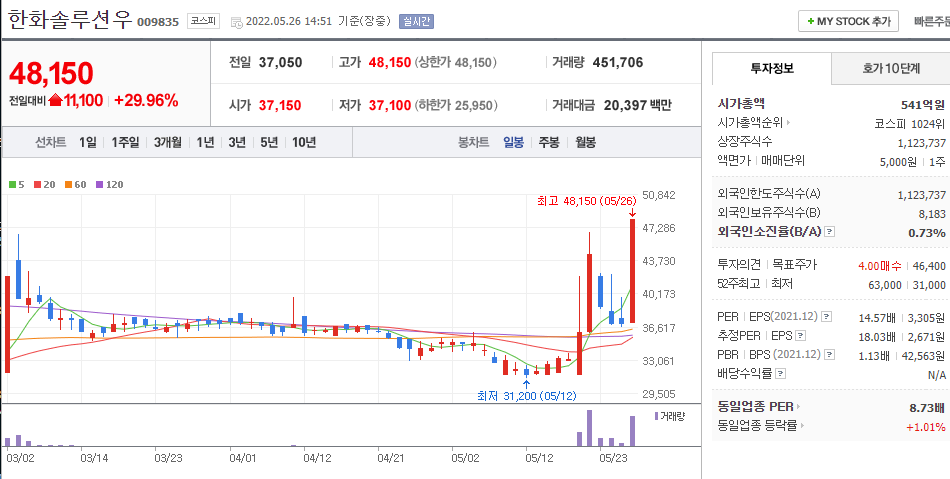The image size is (950, 479).
Task: Select the 5년 line chart period
Action: click(x=269, y=143)
